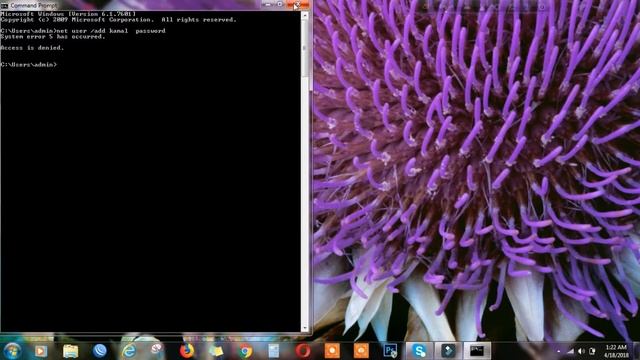Open File Explorer folder icon on taskbar
The image size is (640, 360).
[x=71, y=351]
